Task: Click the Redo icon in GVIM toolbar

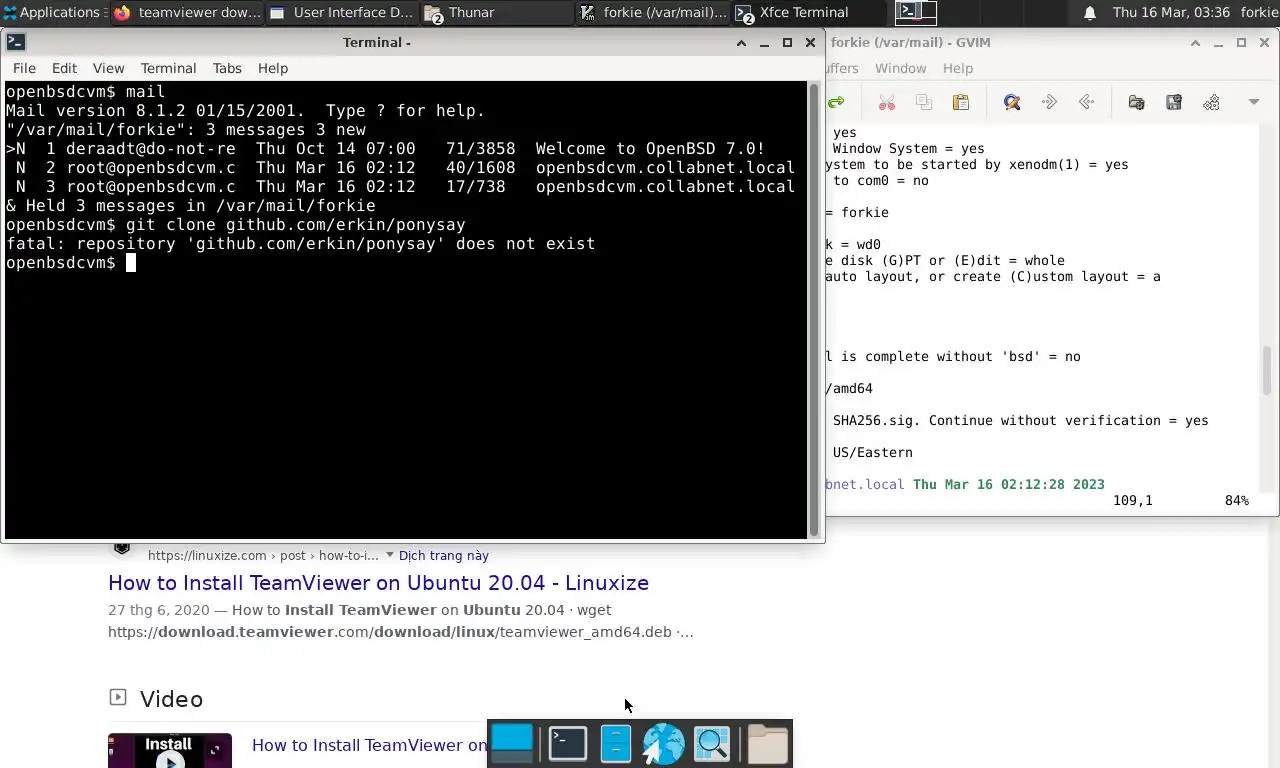Action: click(836, 102)
